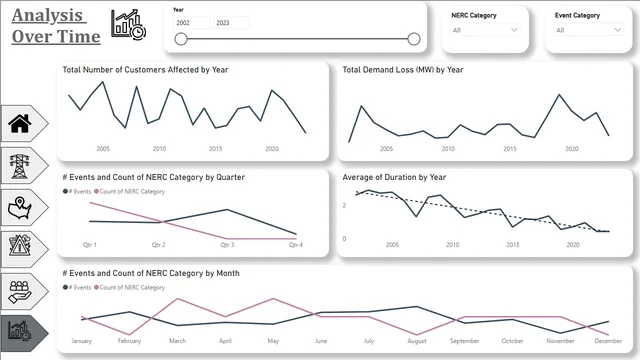Click the Qtr 1 axis label

click(x=90, y=245)
